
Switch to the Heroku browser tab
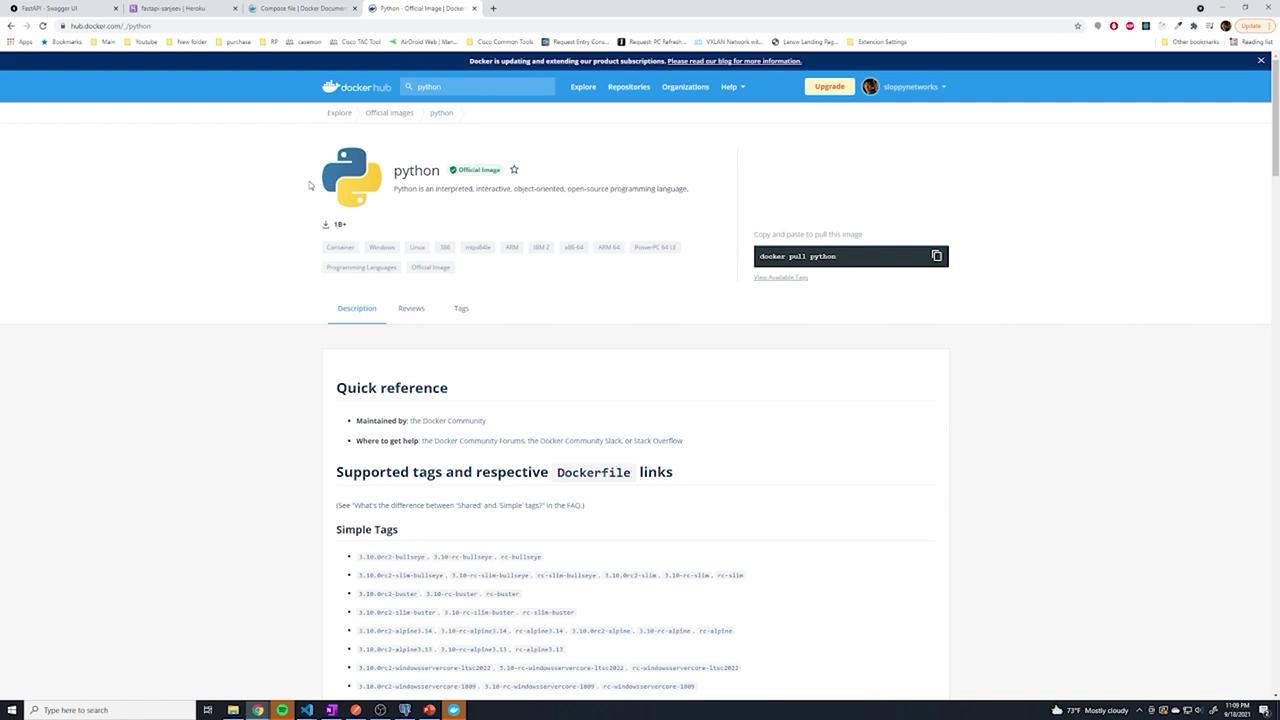pyautogui.click(x=181, y=8)
